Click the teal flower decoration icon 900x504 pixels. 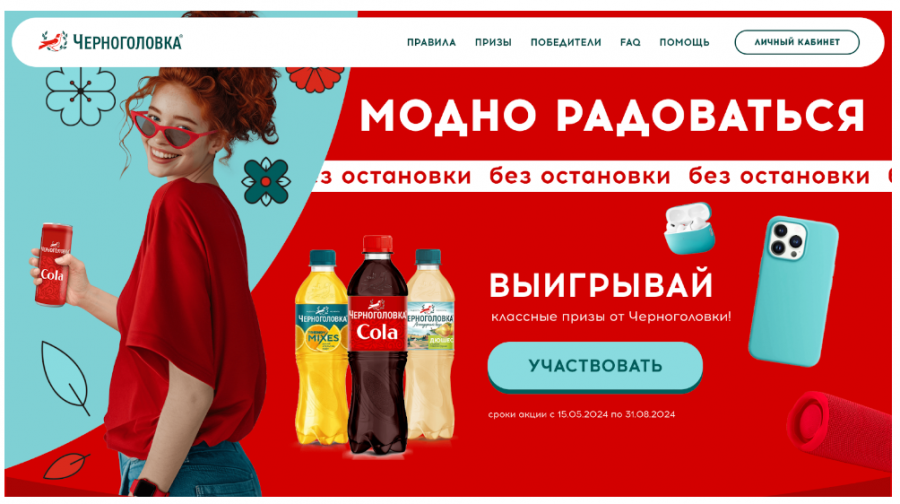point(266,181)
